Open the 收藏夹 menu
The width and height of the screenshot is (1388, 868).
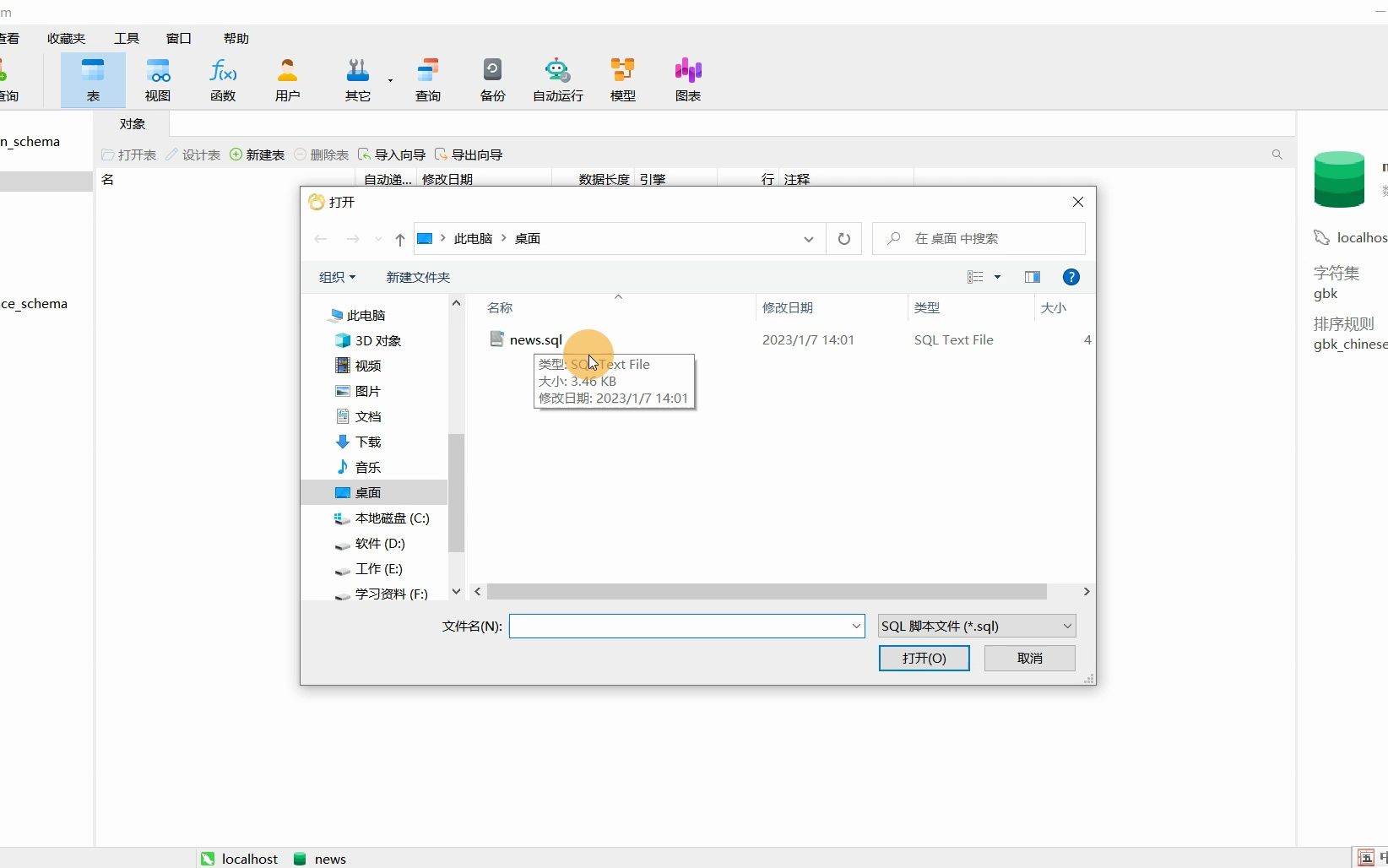[67, 38]
